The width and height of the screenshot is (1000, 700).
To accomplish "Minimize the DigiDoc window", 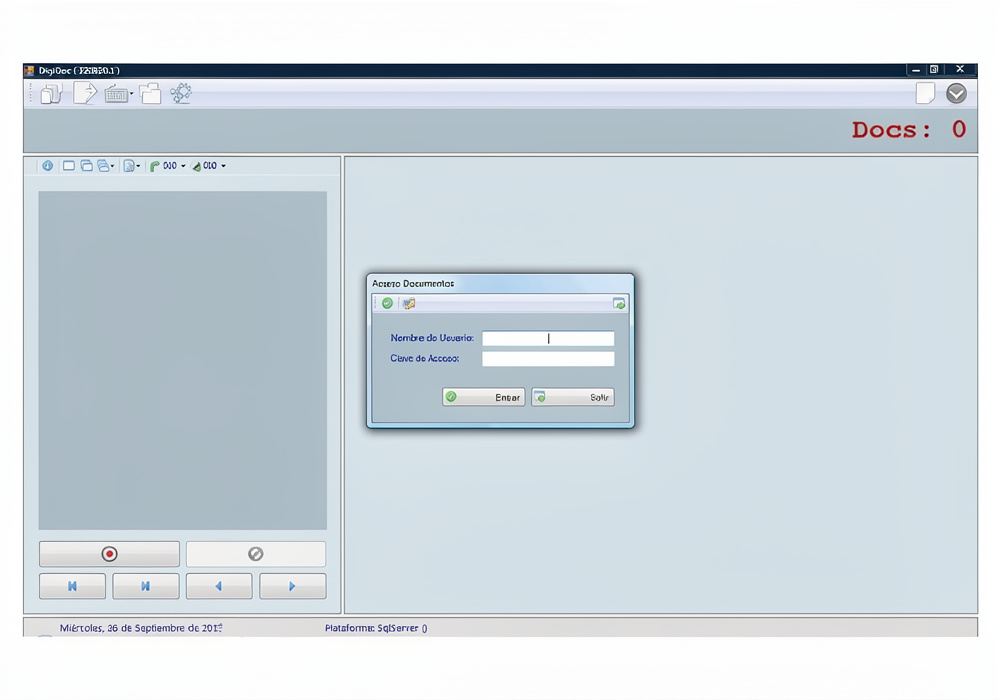I will pos(916,69).
